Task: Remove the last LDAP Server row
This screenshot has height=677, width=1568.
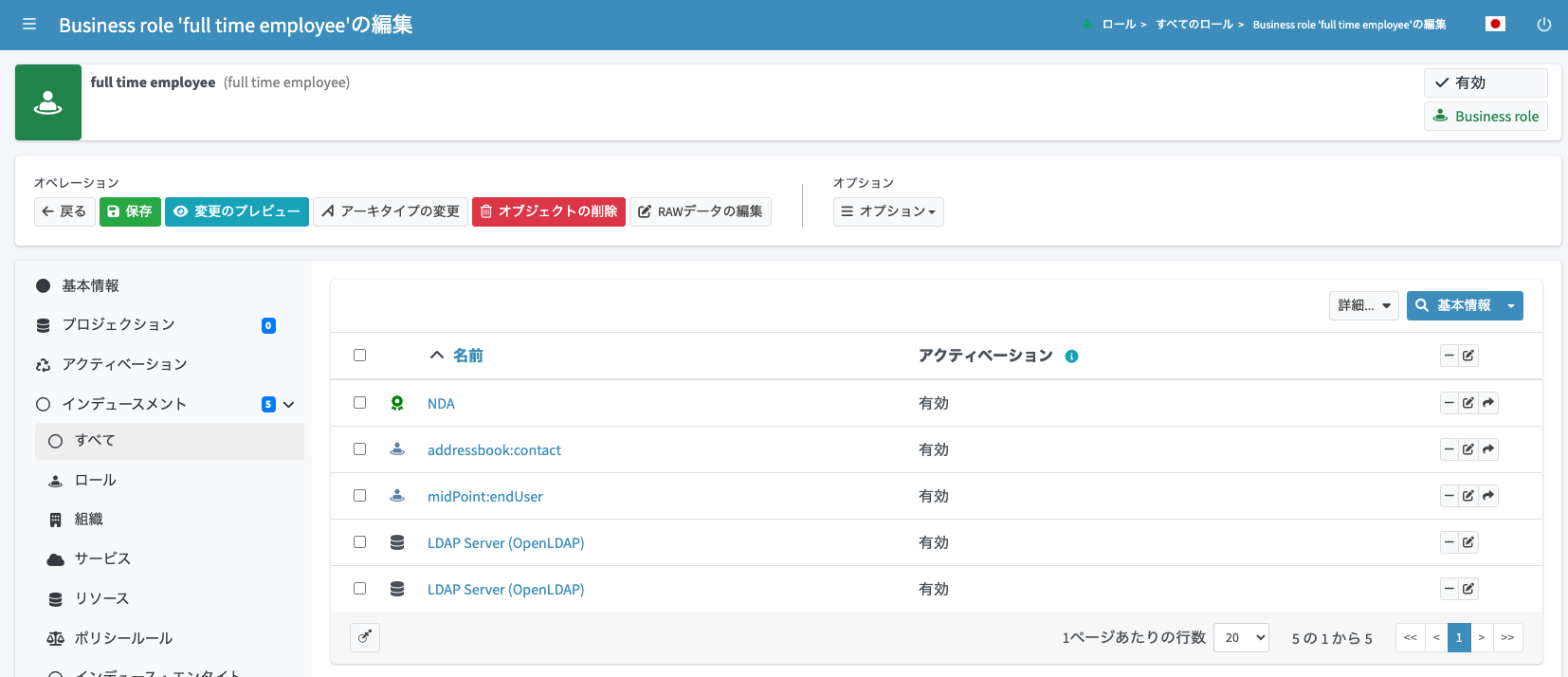Action: point(1449,589)
